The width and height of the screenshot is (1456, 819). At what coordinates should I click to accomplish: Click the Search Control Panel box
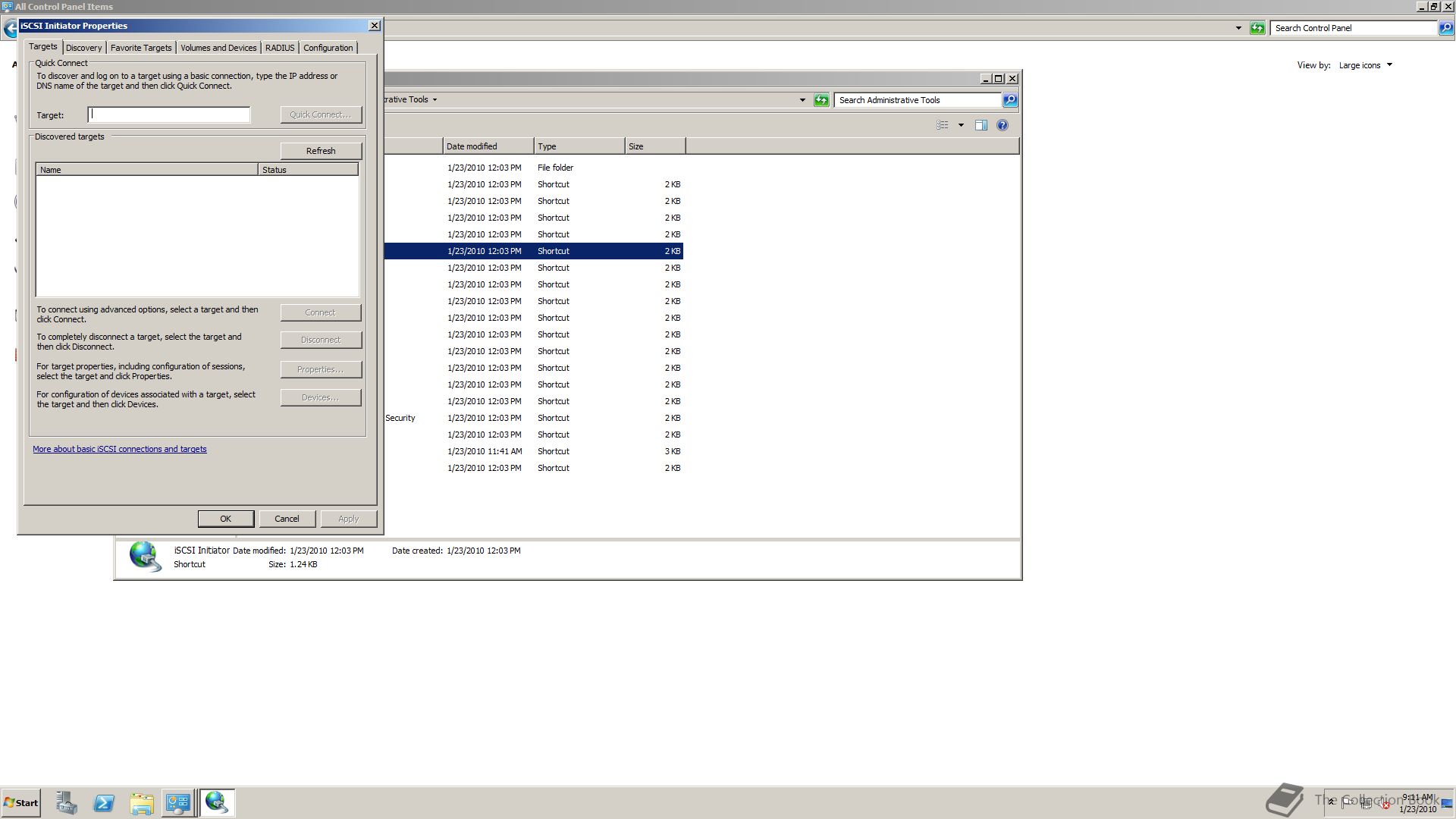(x=1354, y=28)
